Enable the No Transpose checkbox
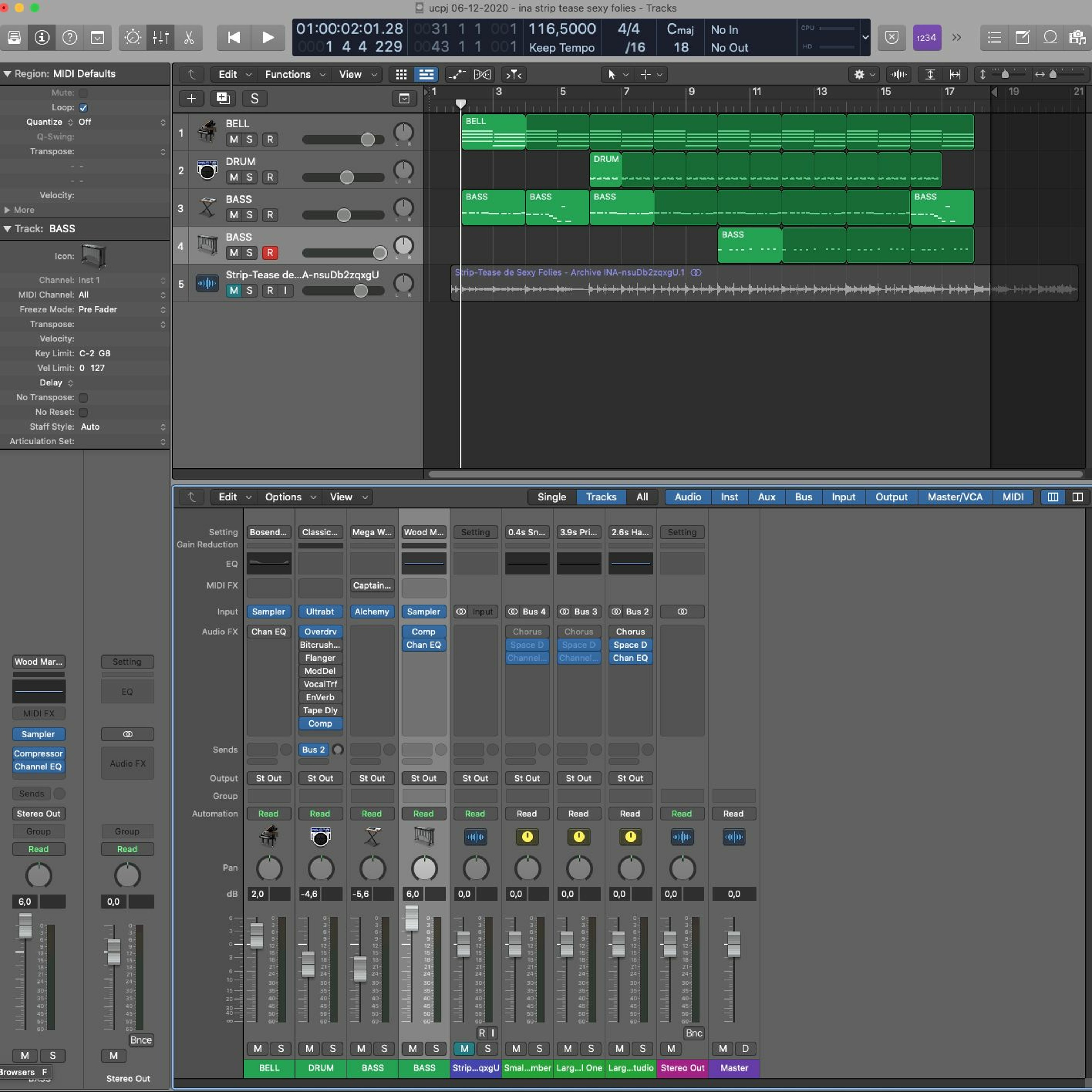This screenshot has height=1092, width=1092. click(x=83, y=397)
